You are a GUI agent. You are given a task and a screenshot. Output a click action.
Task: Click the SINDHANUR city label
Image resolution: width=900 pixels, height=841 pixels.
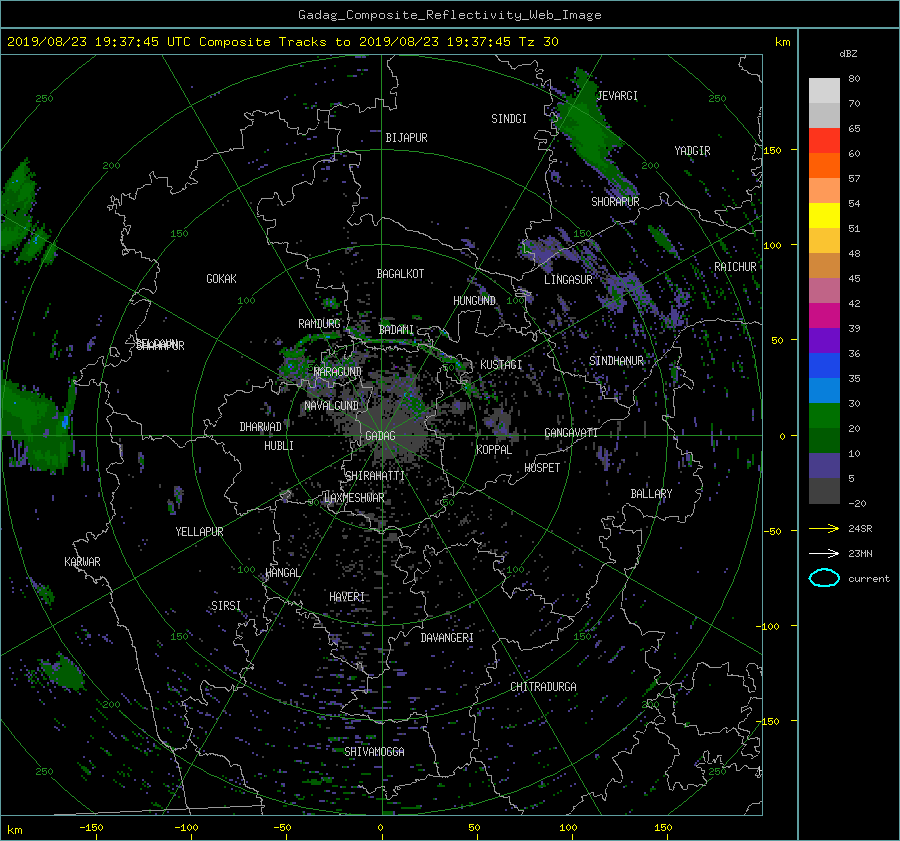click(616, 361)
